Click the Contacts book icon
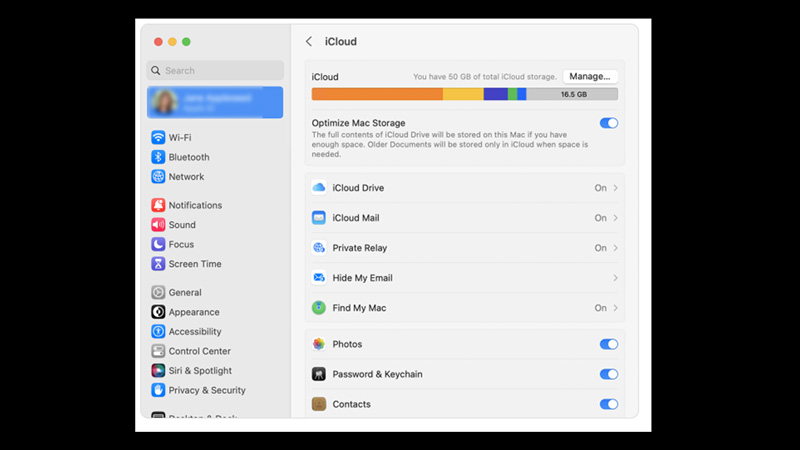This screenshot has height=450, width=800. pyautogui.click(x=319, y=404)
